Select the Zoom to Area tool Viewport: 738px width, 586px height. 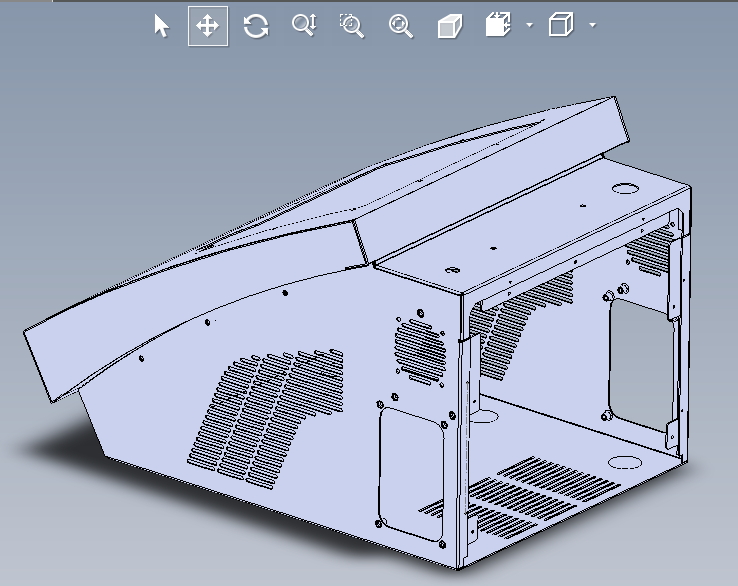click(352, 26)
